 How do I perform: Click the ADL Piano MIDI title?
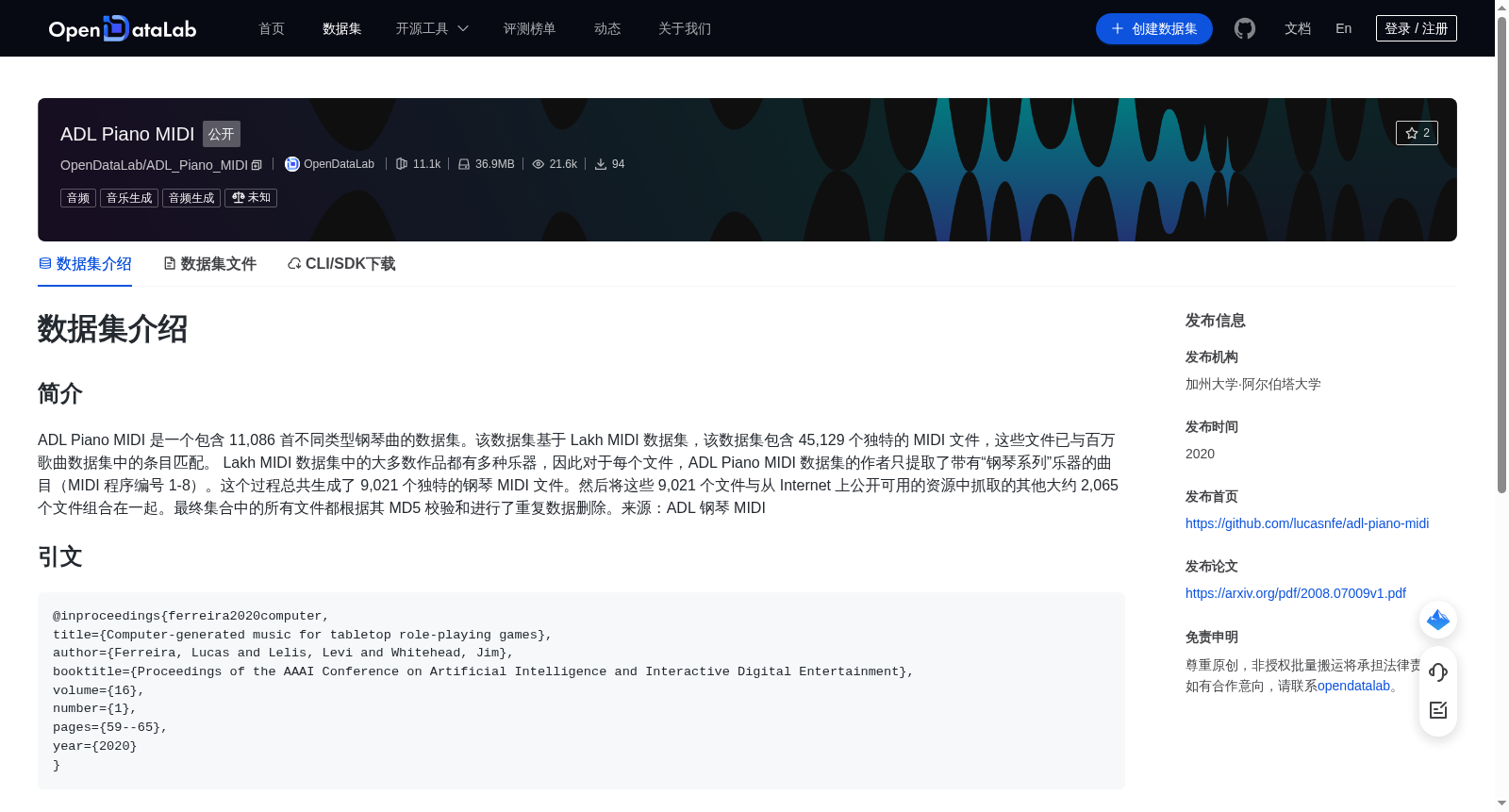click(127, 134)
